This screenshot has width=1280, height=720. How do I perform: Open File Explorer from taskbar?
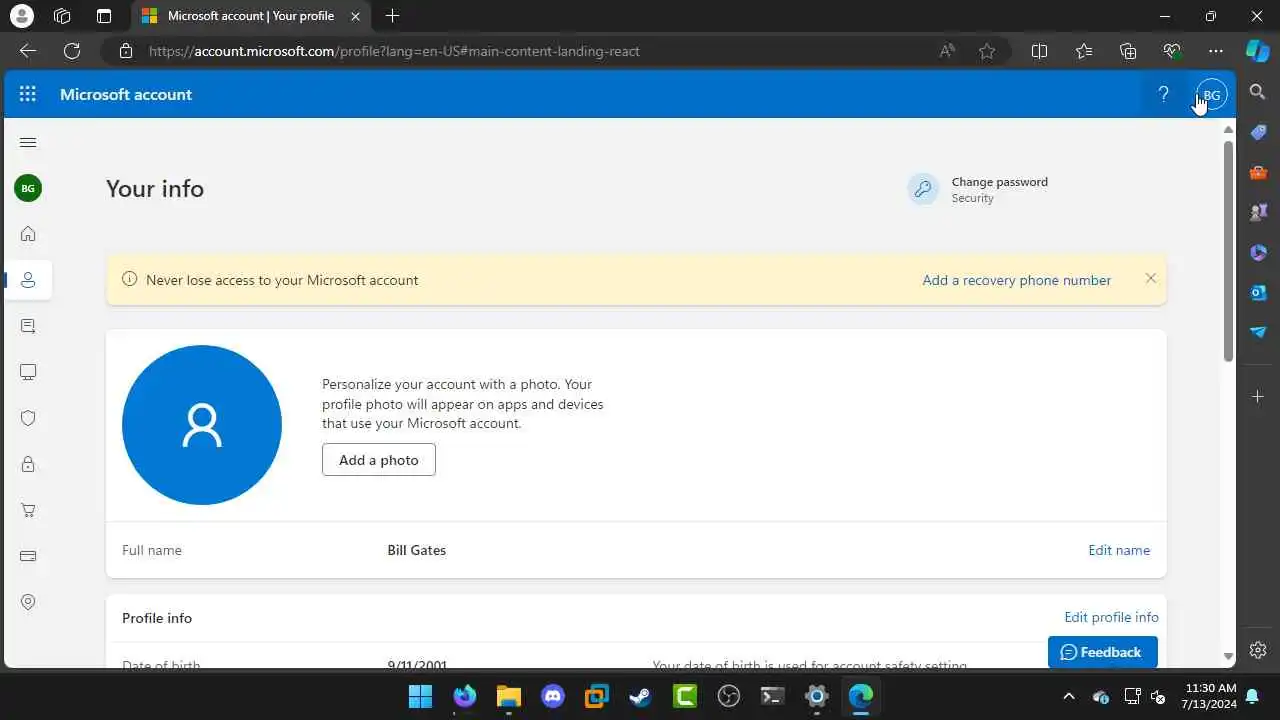[509, 696]
